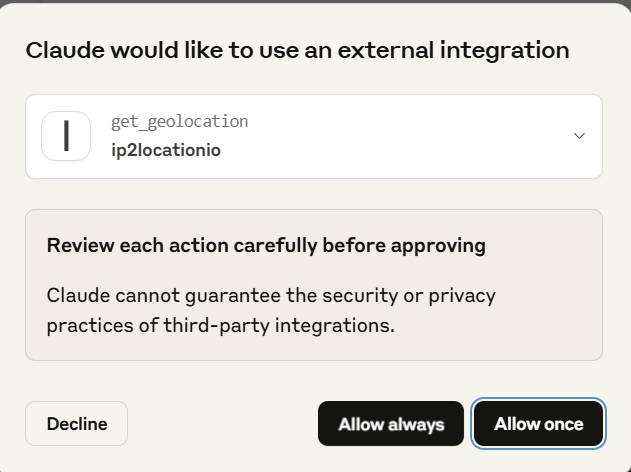
Task: Dismiss the dialog via the dark backdrop strip
Action: point(316,2)
